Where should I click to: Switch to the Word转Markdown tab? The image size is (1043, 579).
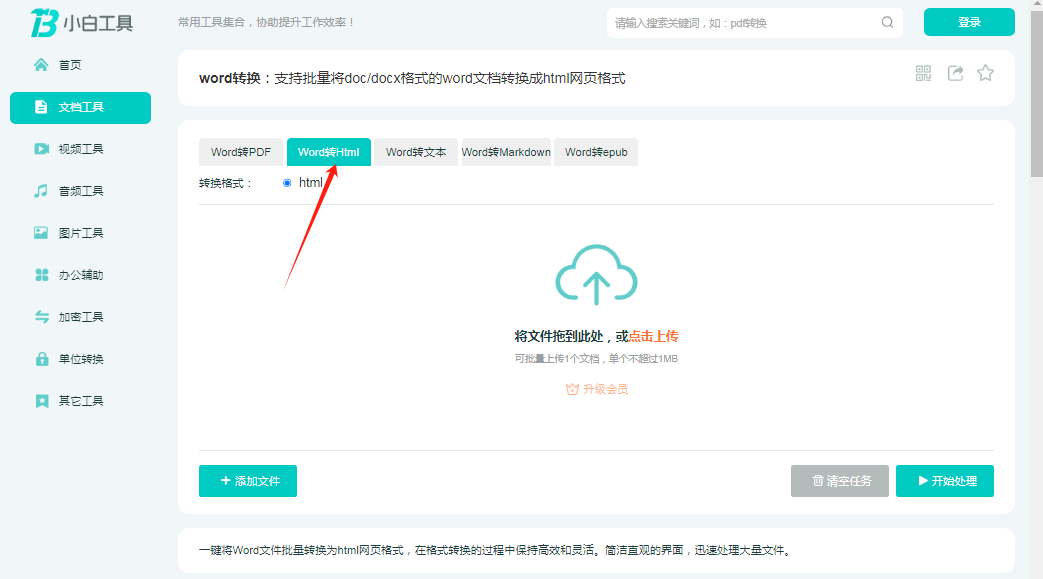506,152
